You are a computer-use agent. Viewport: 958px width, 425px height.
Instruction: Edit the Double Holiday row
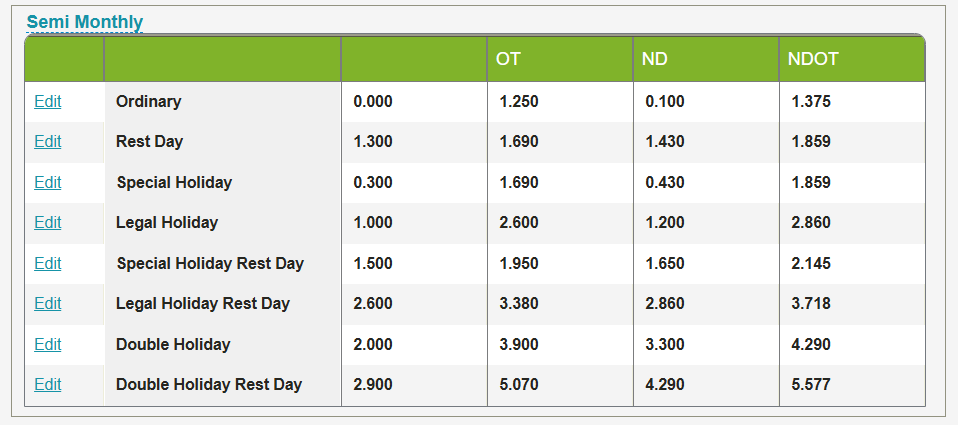[47, 344]
